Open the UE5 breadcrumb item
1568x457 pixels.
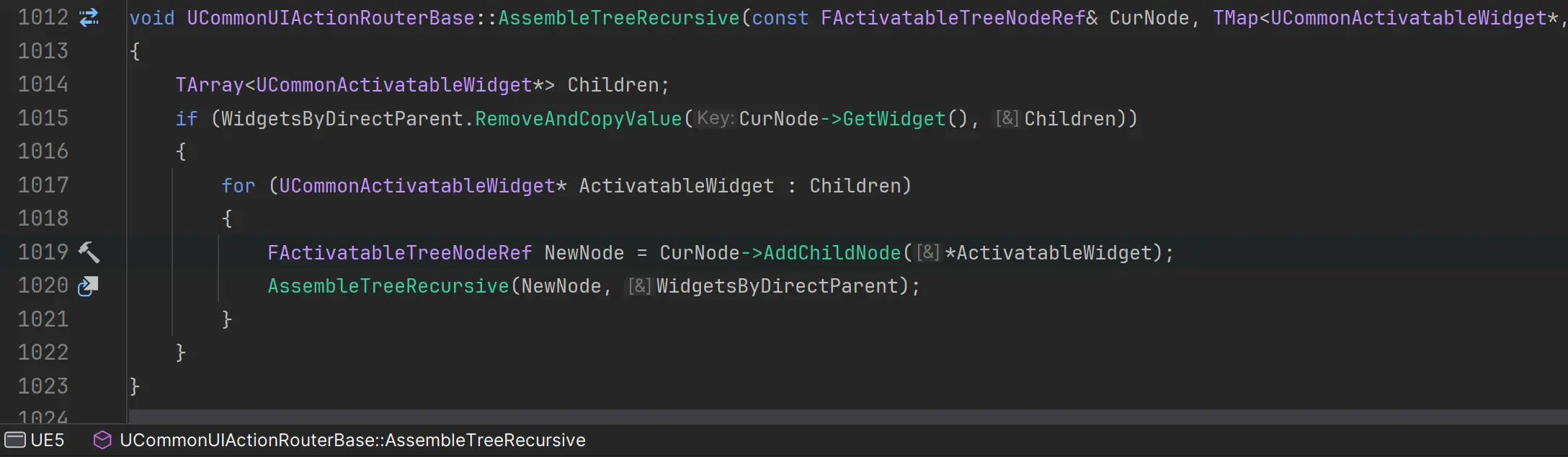pyautogui.click(x=48, y=440)
